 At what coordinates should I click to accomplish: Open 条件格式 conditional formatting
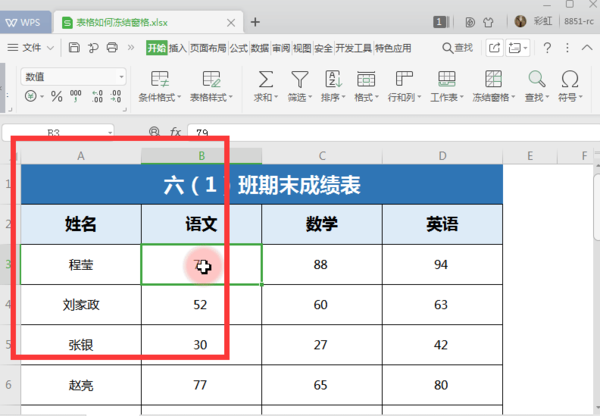(160, 86)
